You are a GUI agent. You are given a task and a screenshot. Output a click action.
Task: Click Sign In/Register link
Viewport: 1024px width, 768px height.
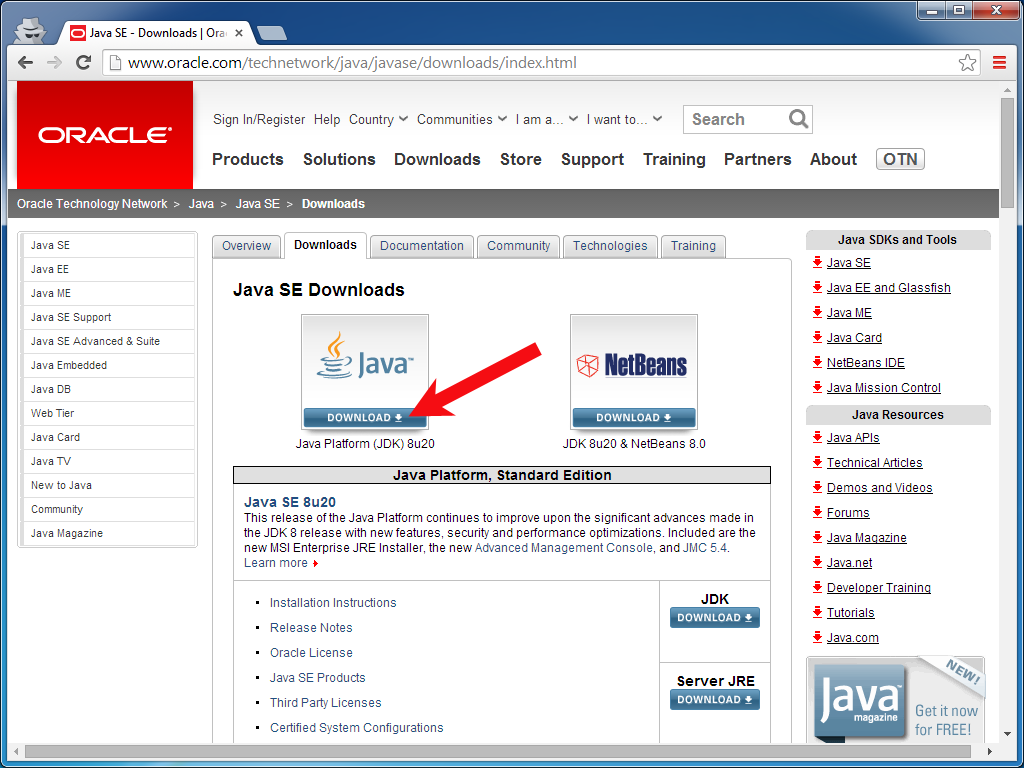(x=259, y=120)
